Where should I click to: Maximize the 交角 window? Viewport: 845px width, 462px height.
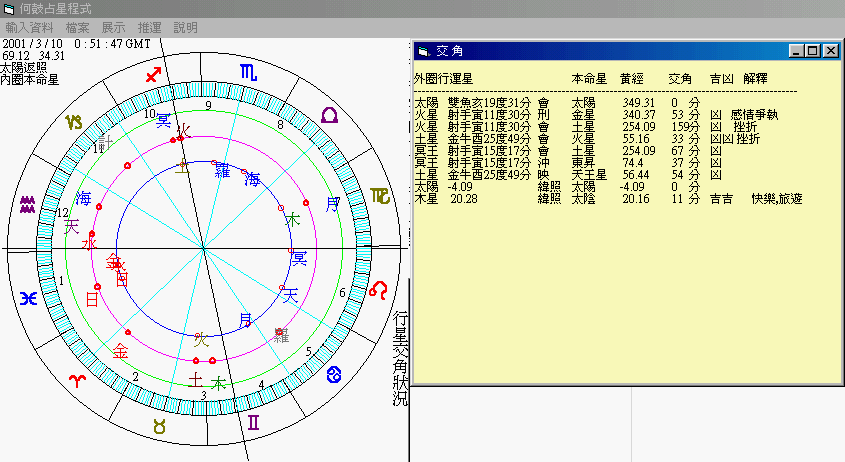click(x=813, y=51)
